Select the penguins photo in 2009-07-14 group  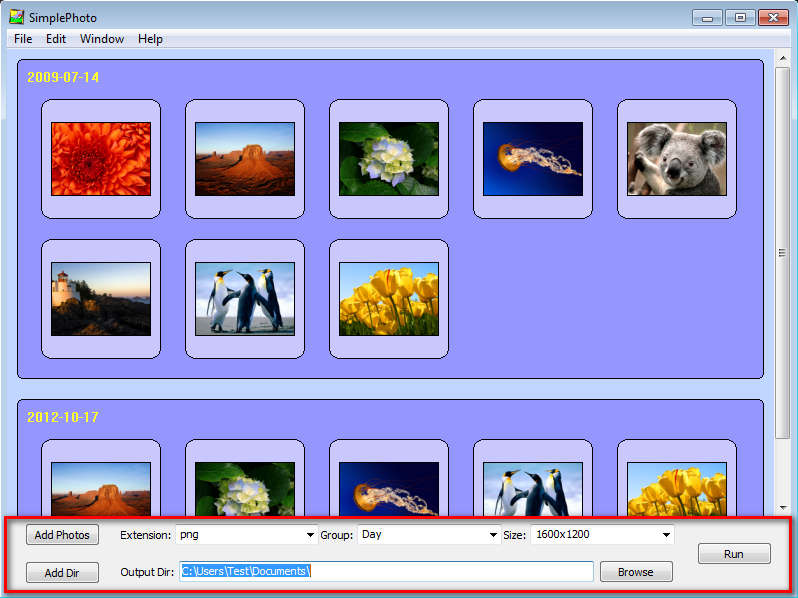(245, 299)
